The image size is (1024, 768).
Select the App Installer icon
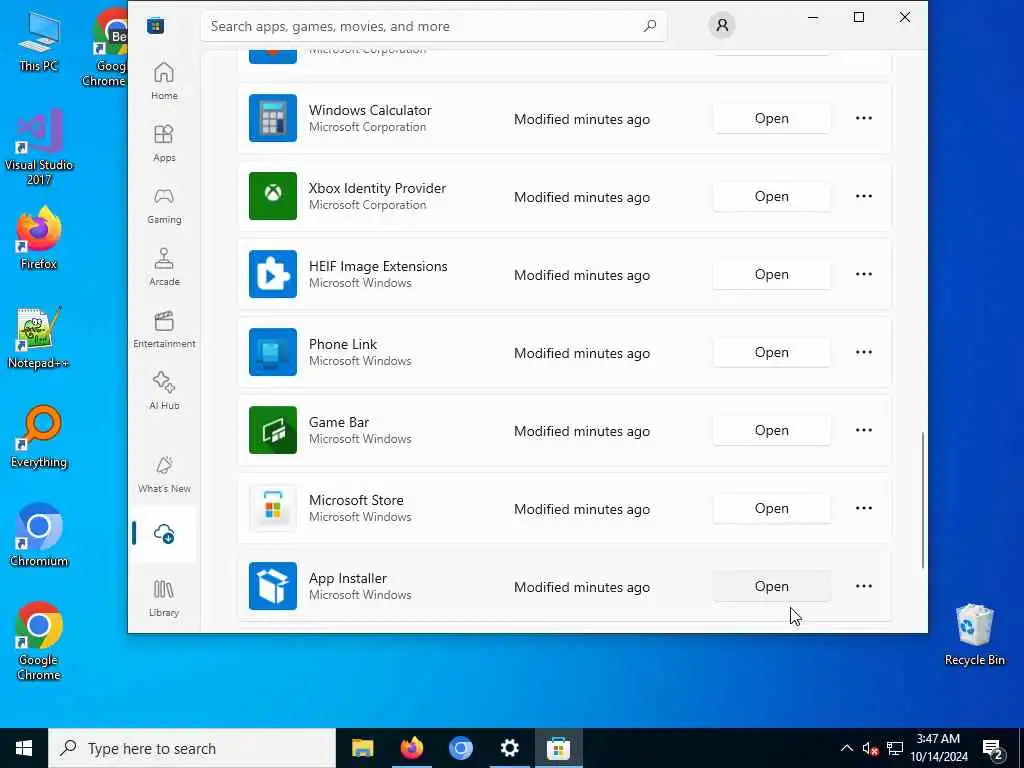[x=272, y=586]
